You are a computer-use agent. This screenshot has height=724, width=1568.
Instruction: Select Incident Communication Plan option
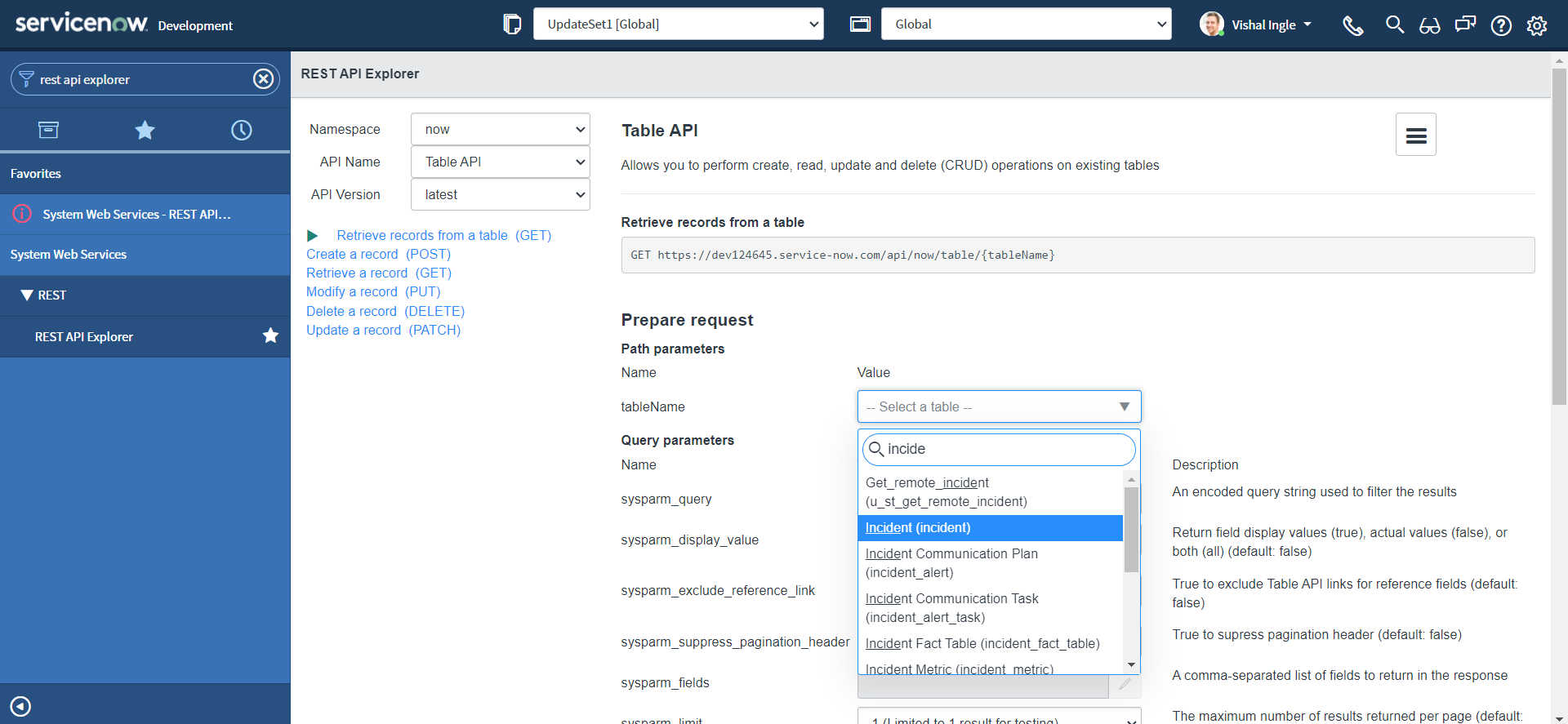click(x=991, y=563)
